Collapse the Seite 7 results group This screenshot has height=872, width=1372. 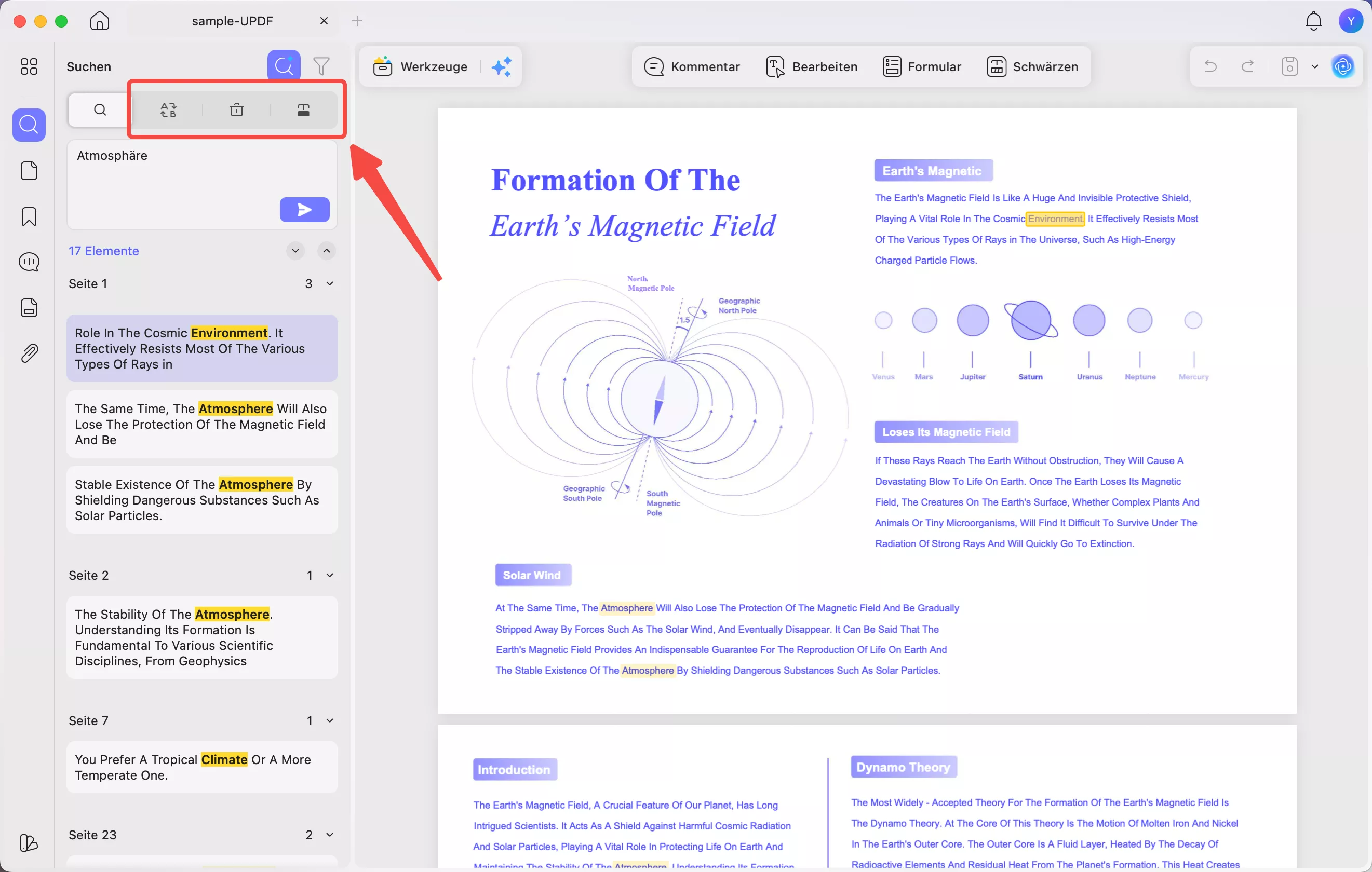[x=329, y=720]
